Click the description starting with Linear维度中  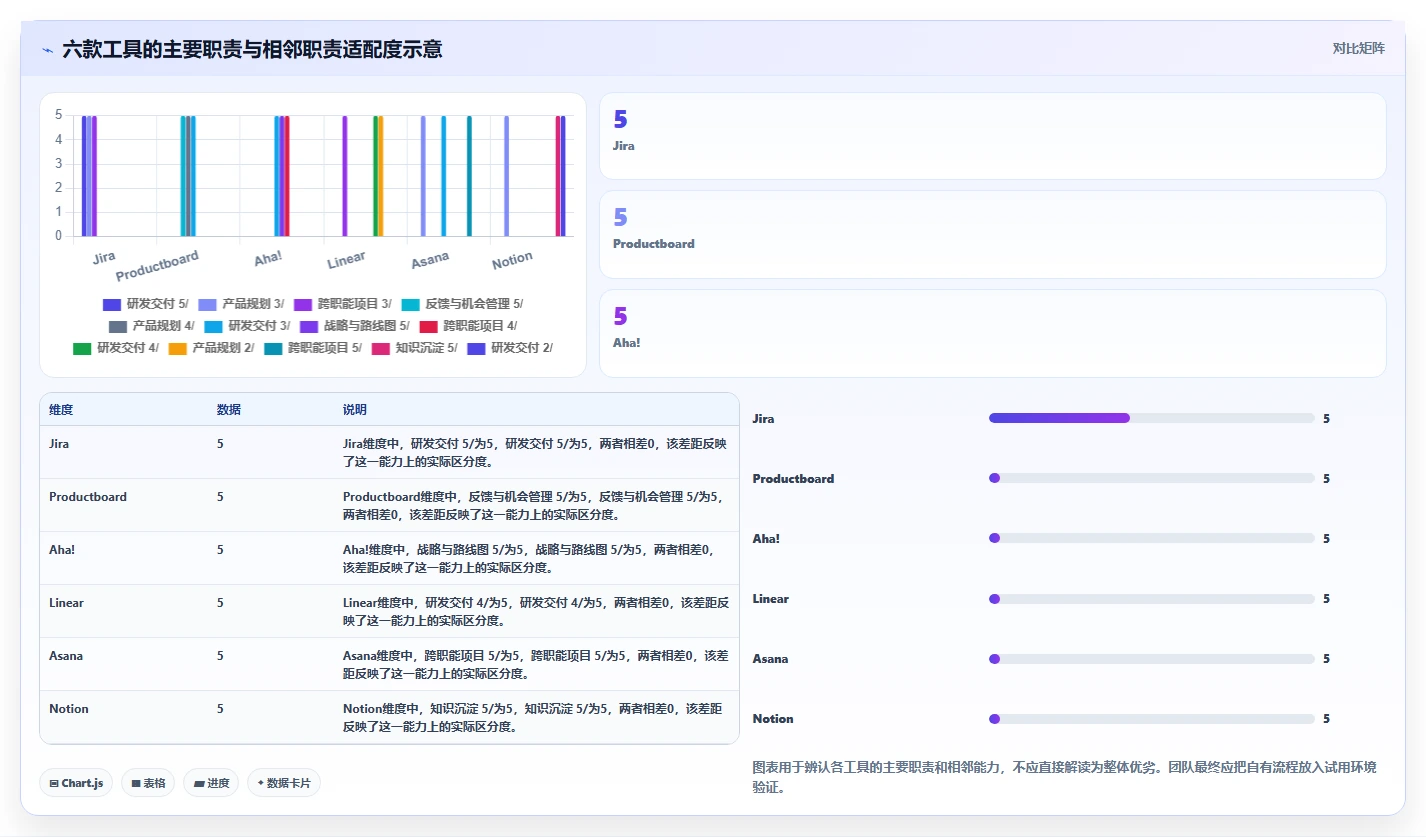tap(536, 611)
